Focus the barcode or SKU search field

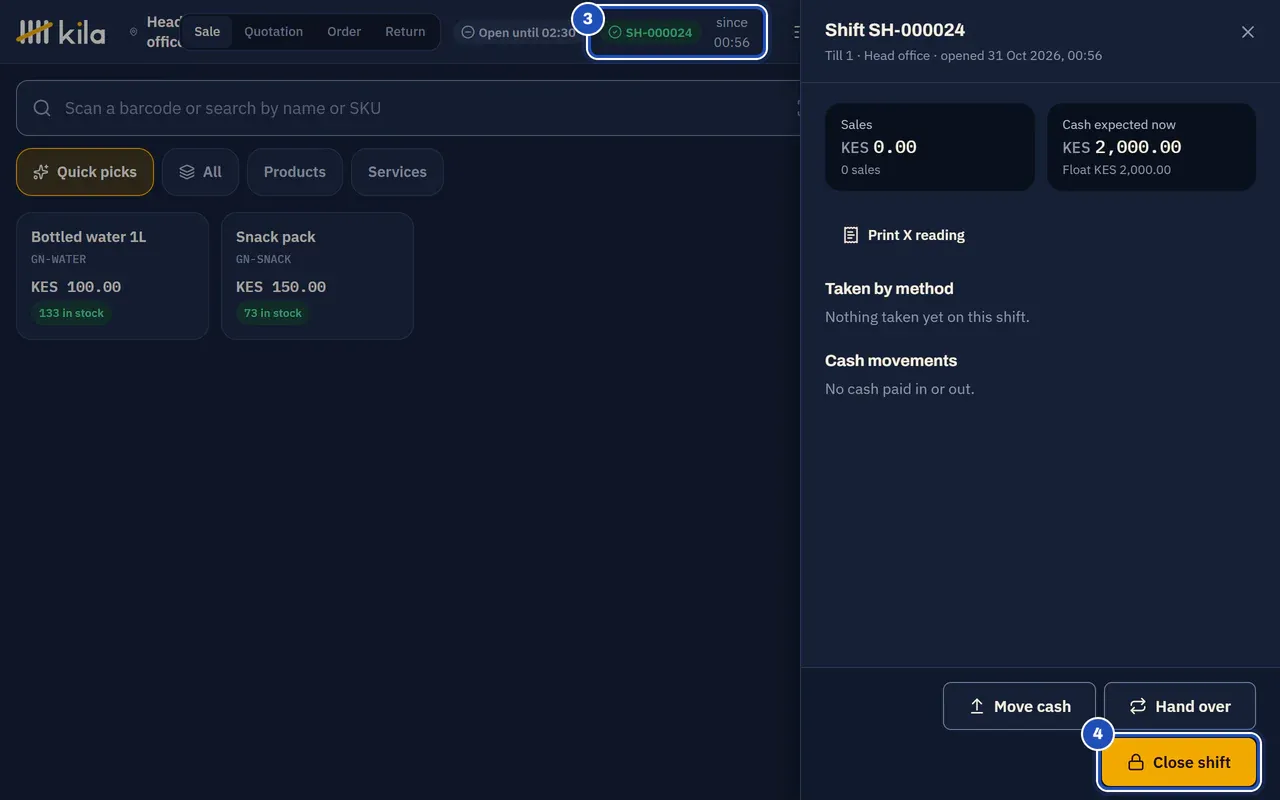[x=408, y=108]
